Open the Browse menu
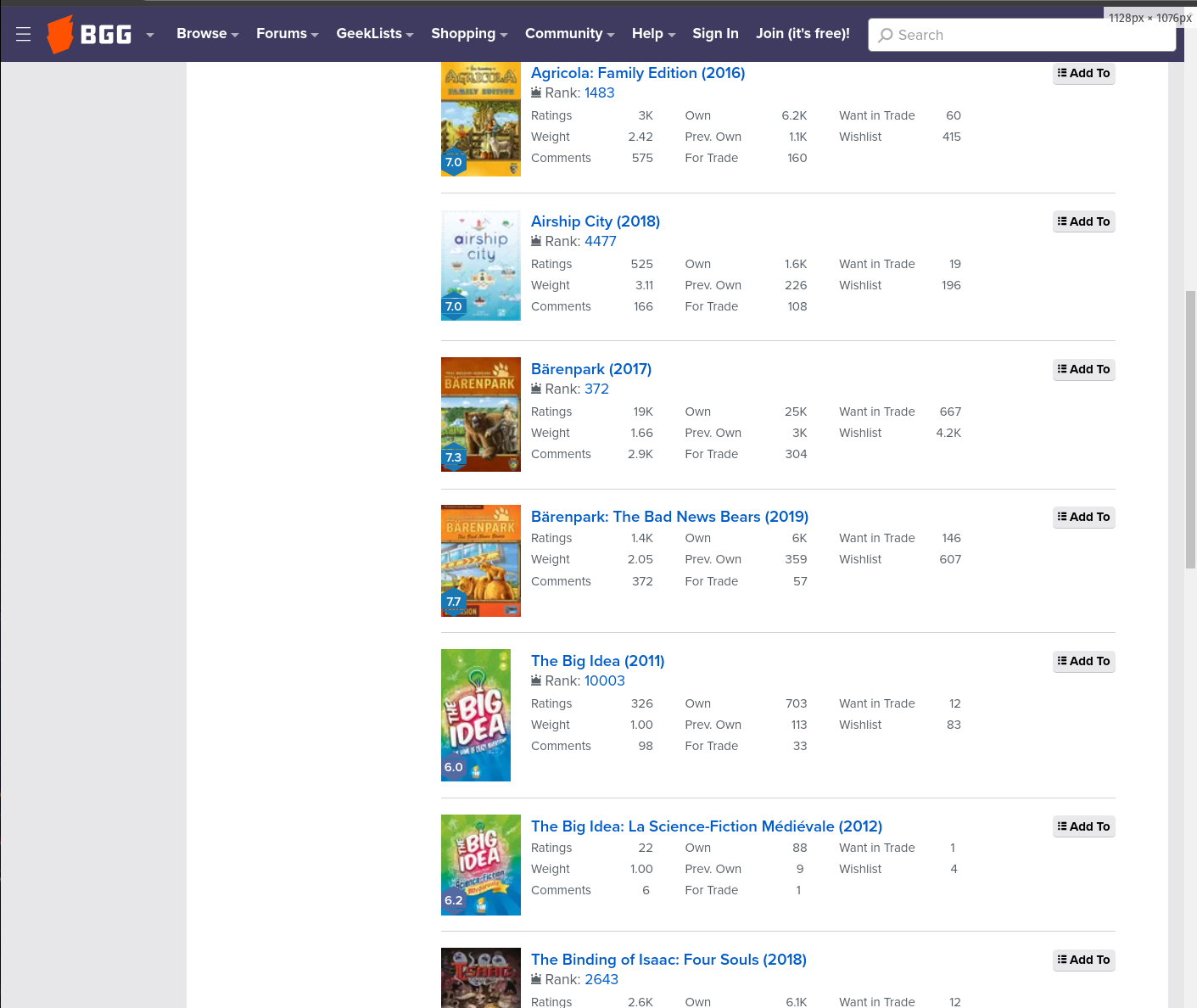Screen dimensions: 1197x1008 [207, 34]
